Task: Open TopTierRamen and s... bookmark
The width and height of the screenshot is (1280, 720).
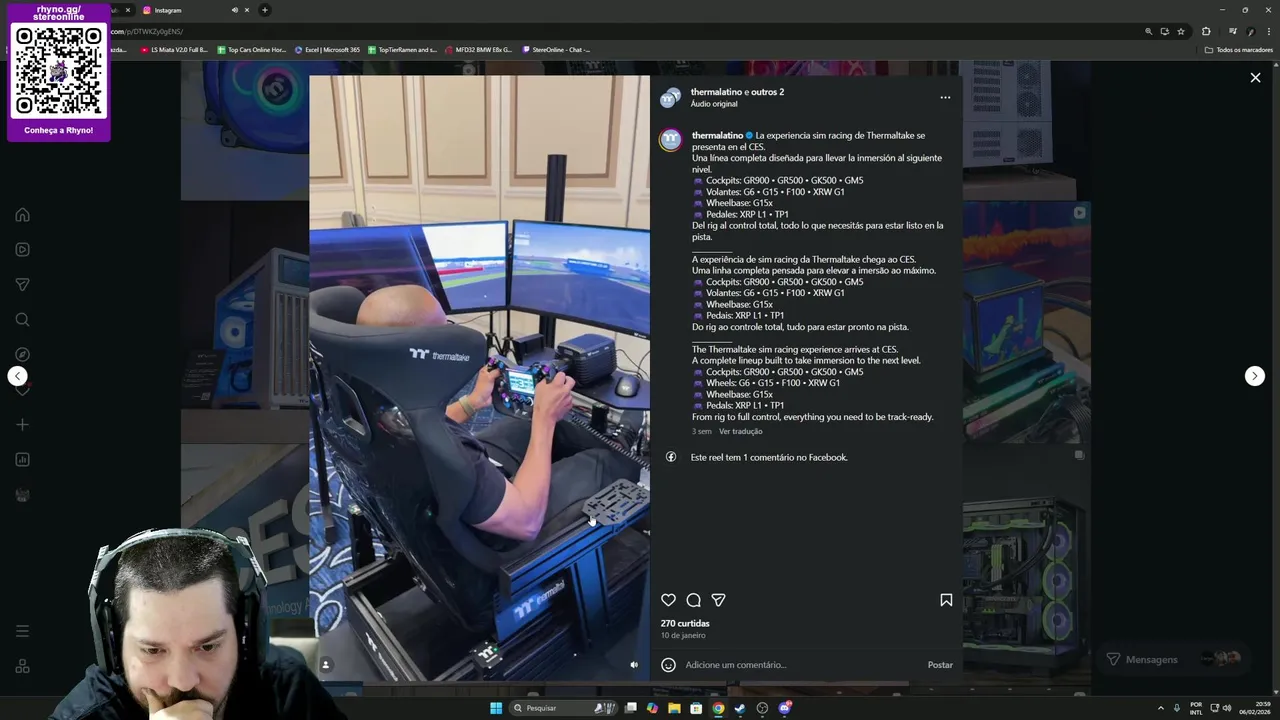Action: coord(402,49)
